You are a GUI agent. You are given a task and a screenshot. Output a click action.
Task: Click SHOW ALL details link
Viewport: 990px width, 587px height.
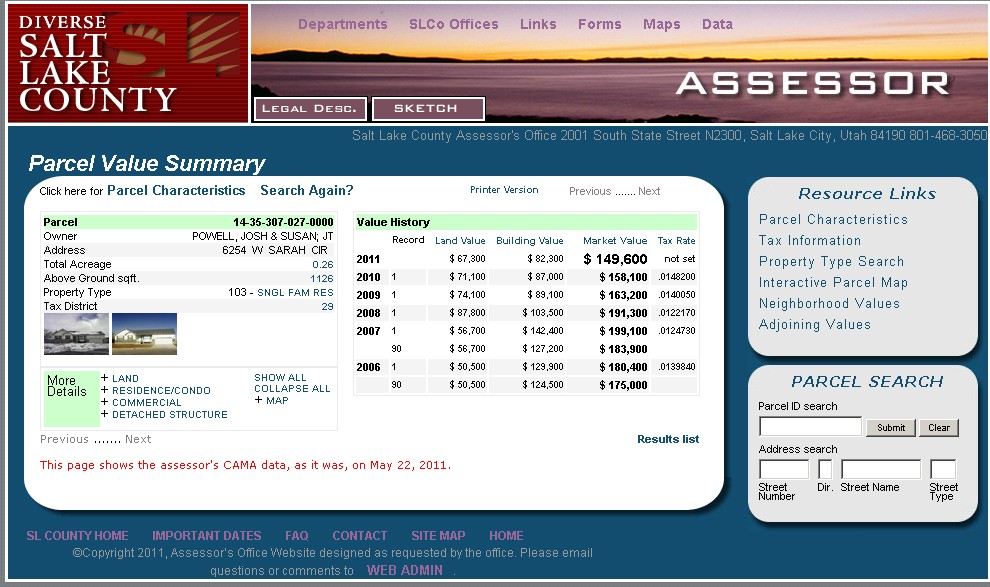(x=280, y=378)
